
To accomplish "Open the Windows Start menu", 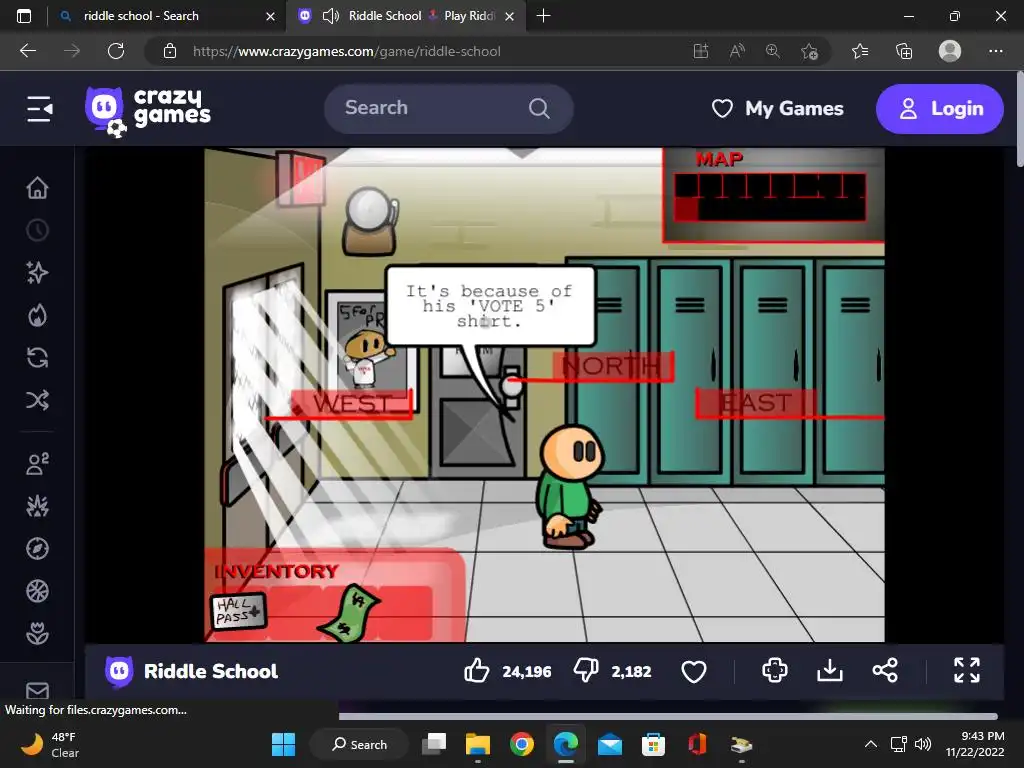I will click(x=283, y=744).
